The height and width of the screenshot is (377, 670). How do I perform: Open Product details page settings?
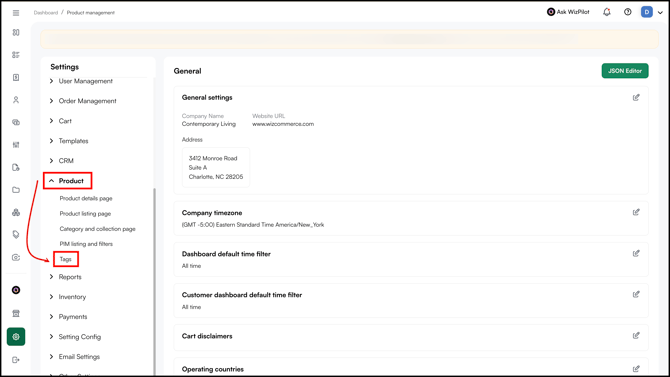click(86, 198)
